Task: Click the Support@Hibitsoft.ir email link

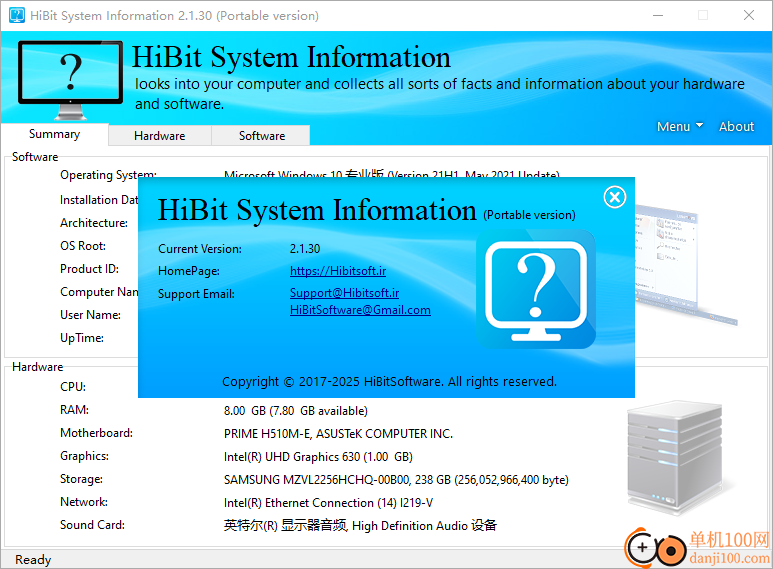Action: pyautogui.click(x=344, y=293)
